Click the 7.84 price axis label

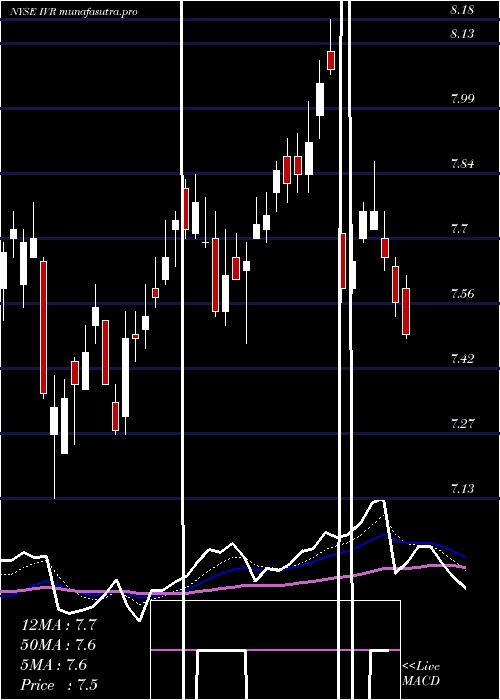click(x=462, y=163)
